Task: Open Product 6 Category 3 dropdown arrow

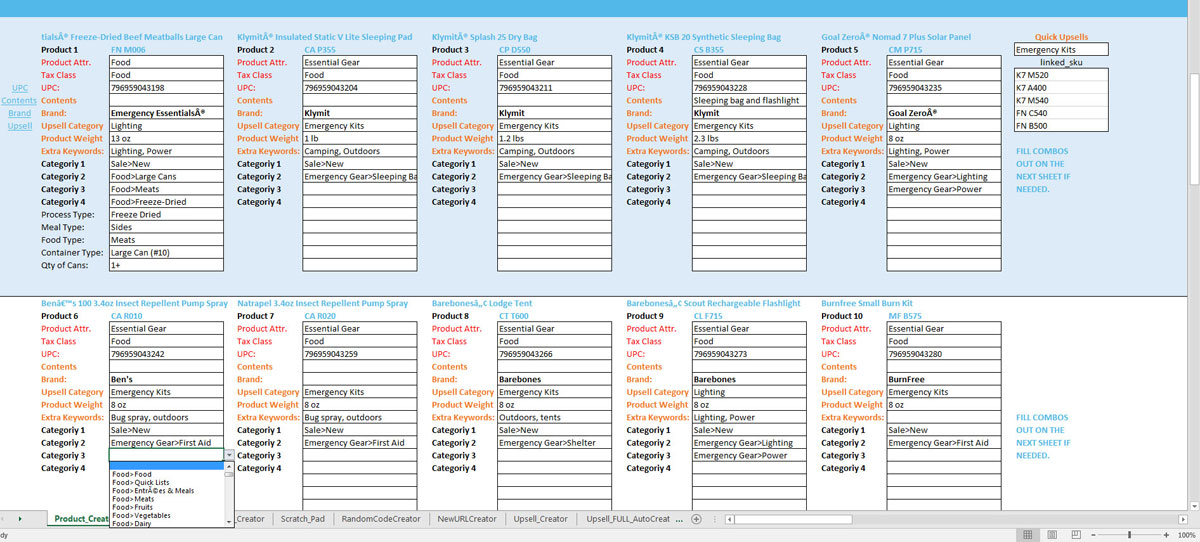Action: pyautogui.click(x=230, y=455)
